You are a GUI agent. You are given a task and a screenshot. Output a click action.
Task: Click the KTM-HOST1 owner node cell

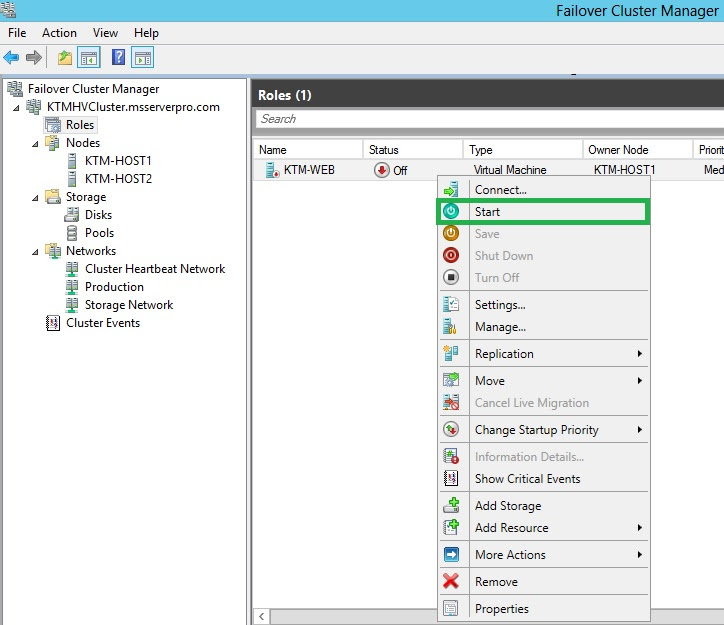624,170
